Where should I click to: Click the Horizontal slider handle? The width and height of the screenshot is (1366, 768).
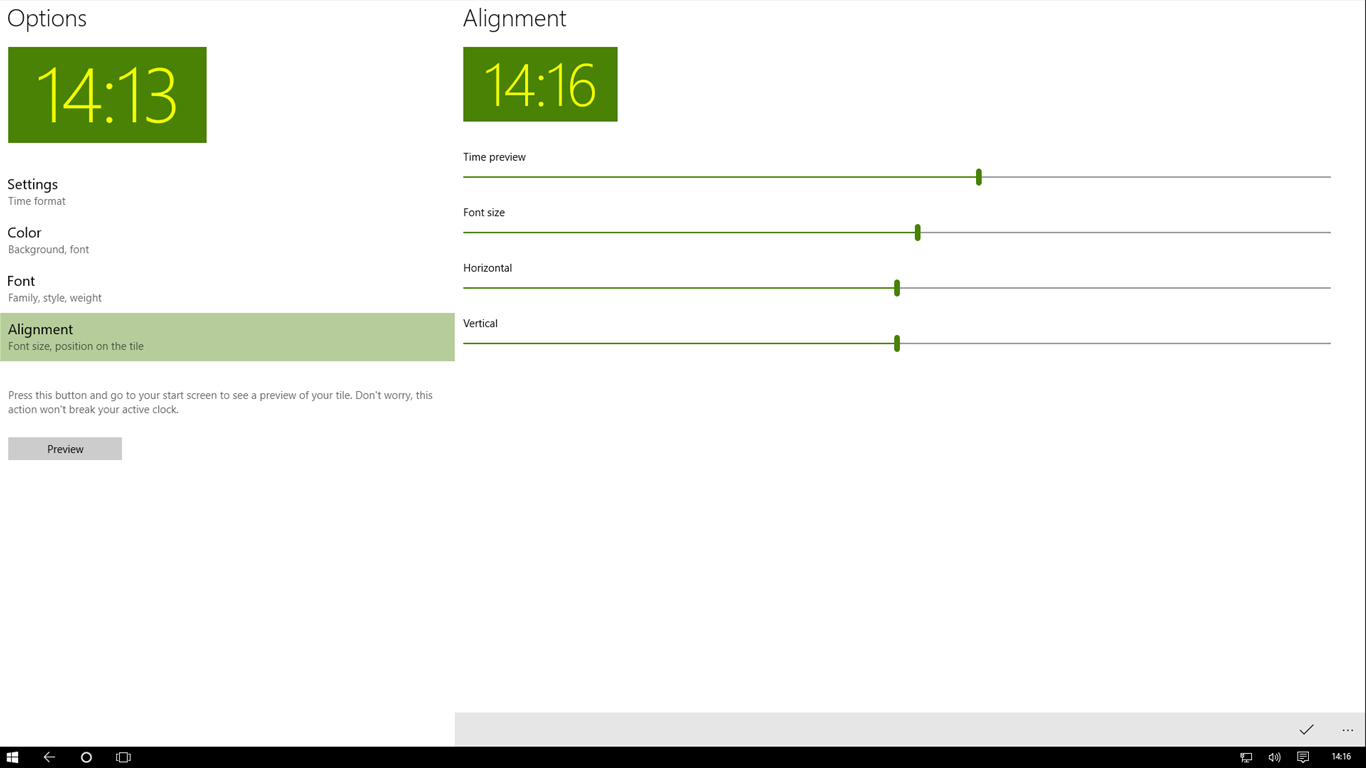(x=897, y=288)
